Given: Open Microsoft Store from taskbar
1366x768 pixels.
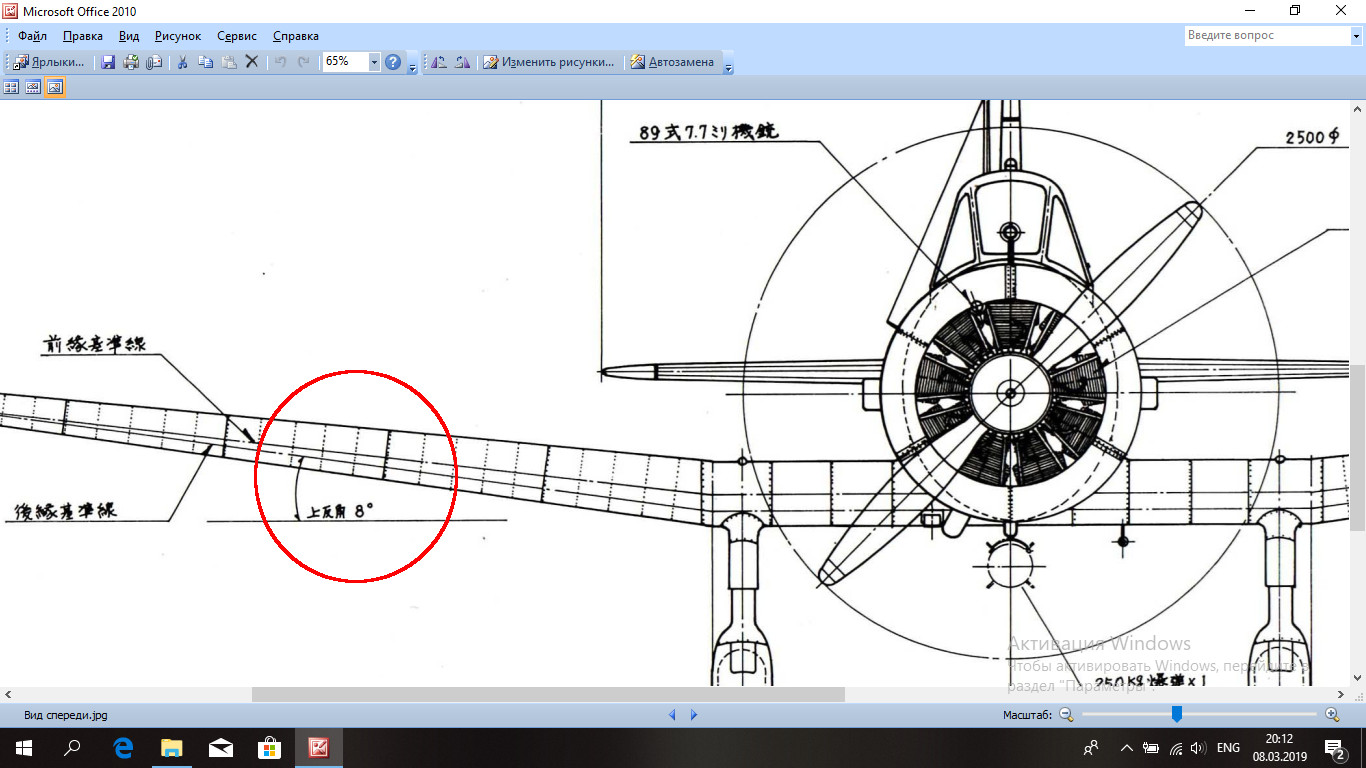Looking at the screenshot, I should [x=269, y=747].
